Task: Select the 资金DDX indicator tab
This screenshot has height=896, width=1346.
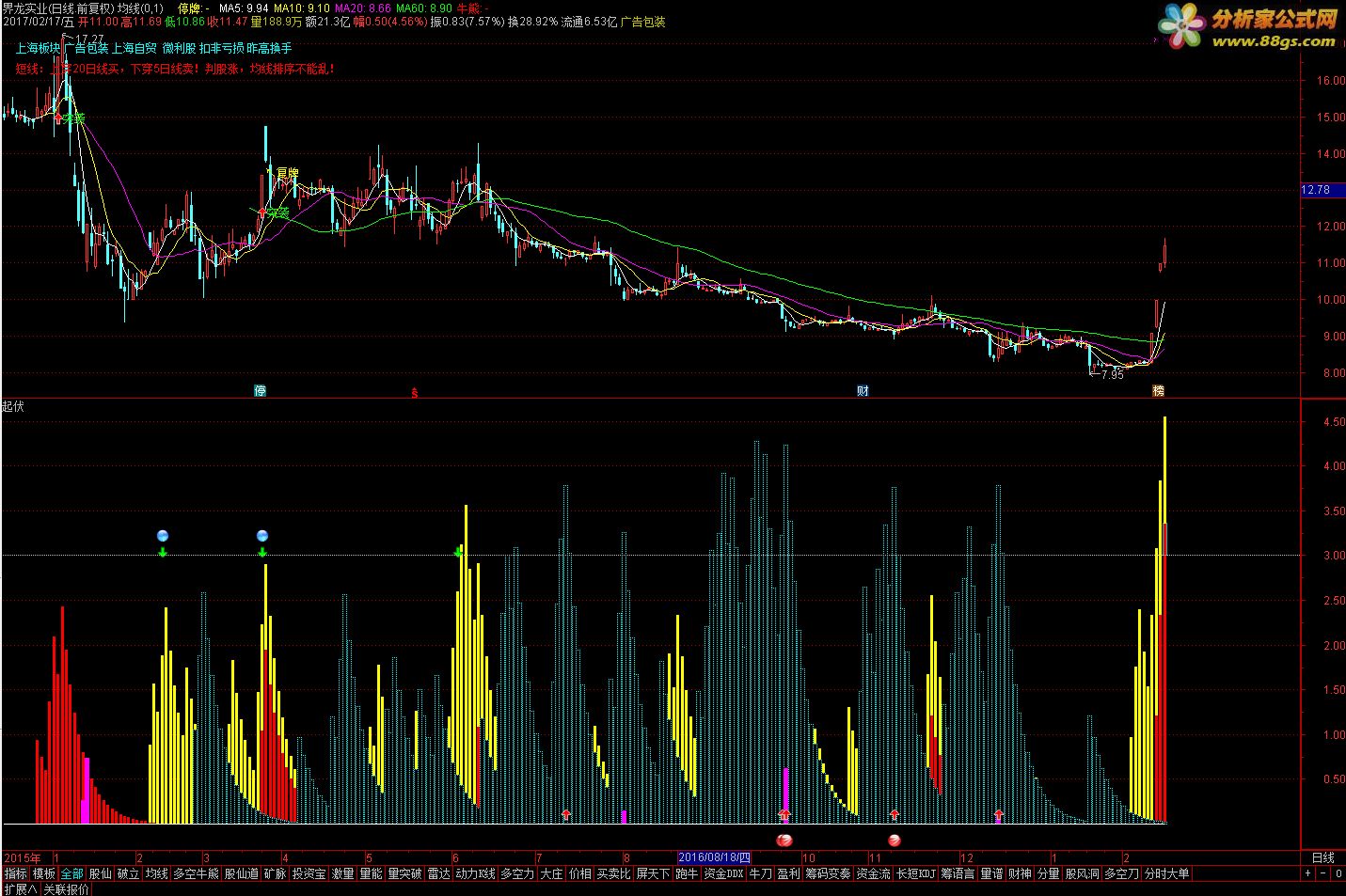Action: [724, 873]
